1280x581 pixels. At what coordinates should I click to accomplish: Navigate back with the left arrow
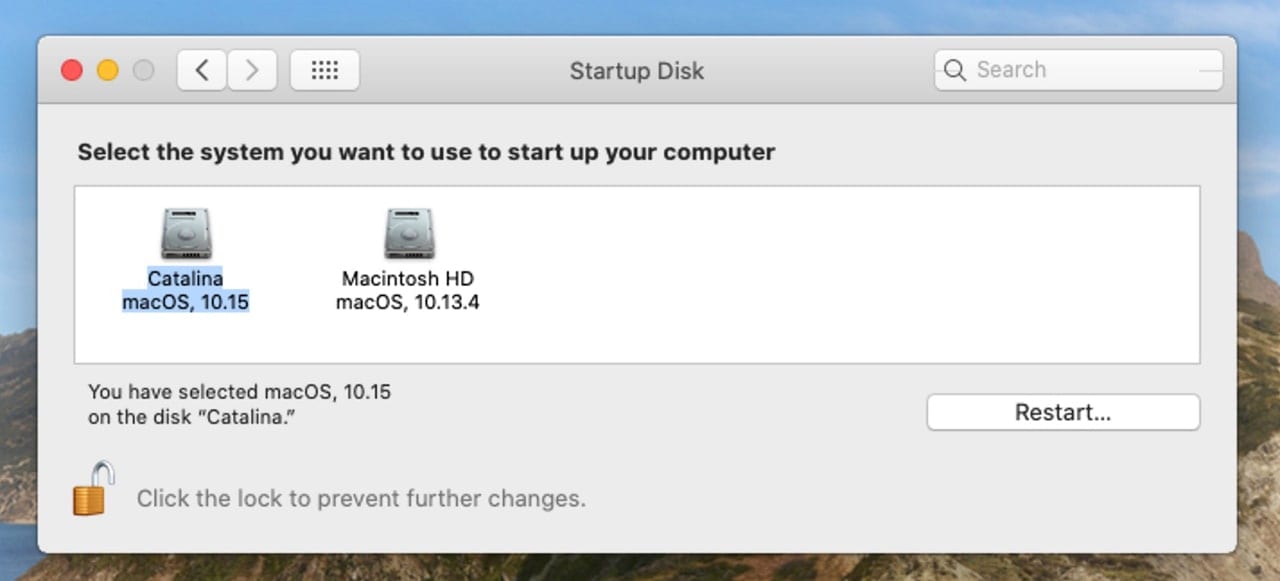tap(201, 70)
